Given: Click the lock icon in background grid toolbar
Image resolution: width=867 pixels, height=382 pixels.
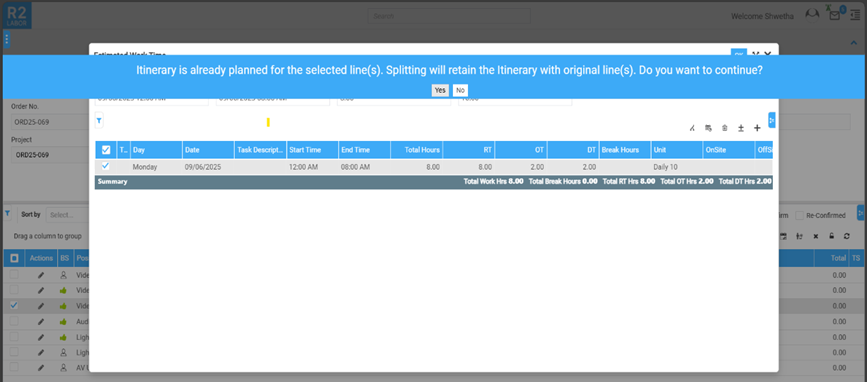Looking at the screenshot, I should [831, 236].
